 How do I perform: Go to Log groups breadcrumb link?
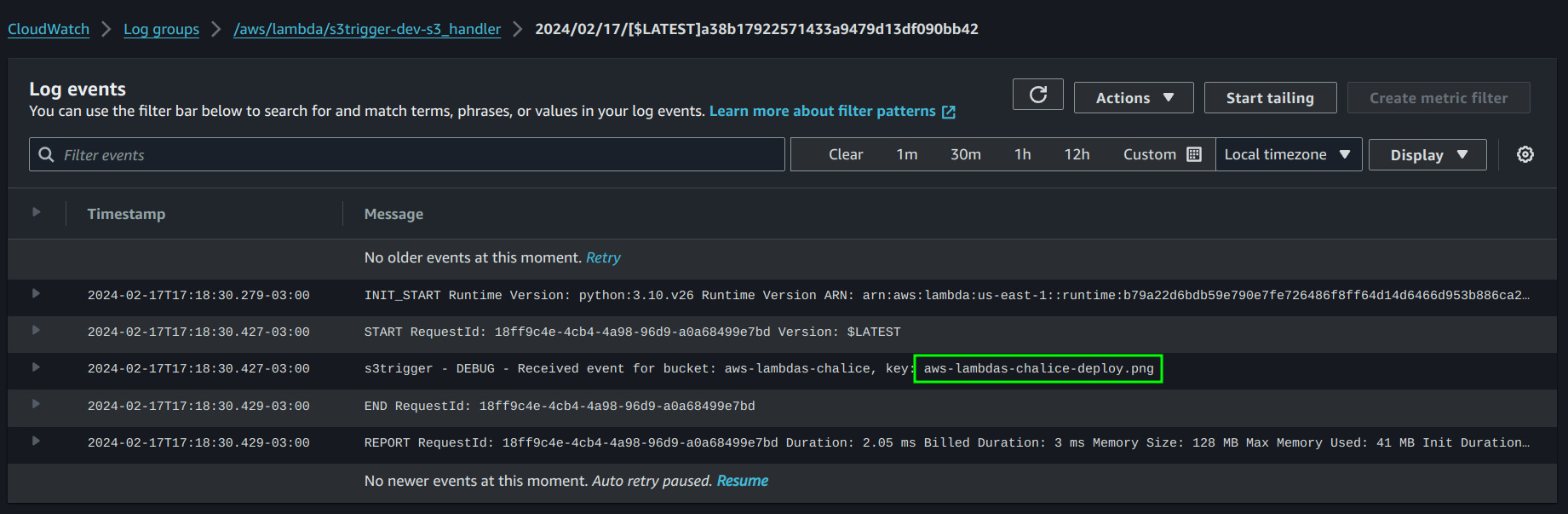[x=161, y=29]
